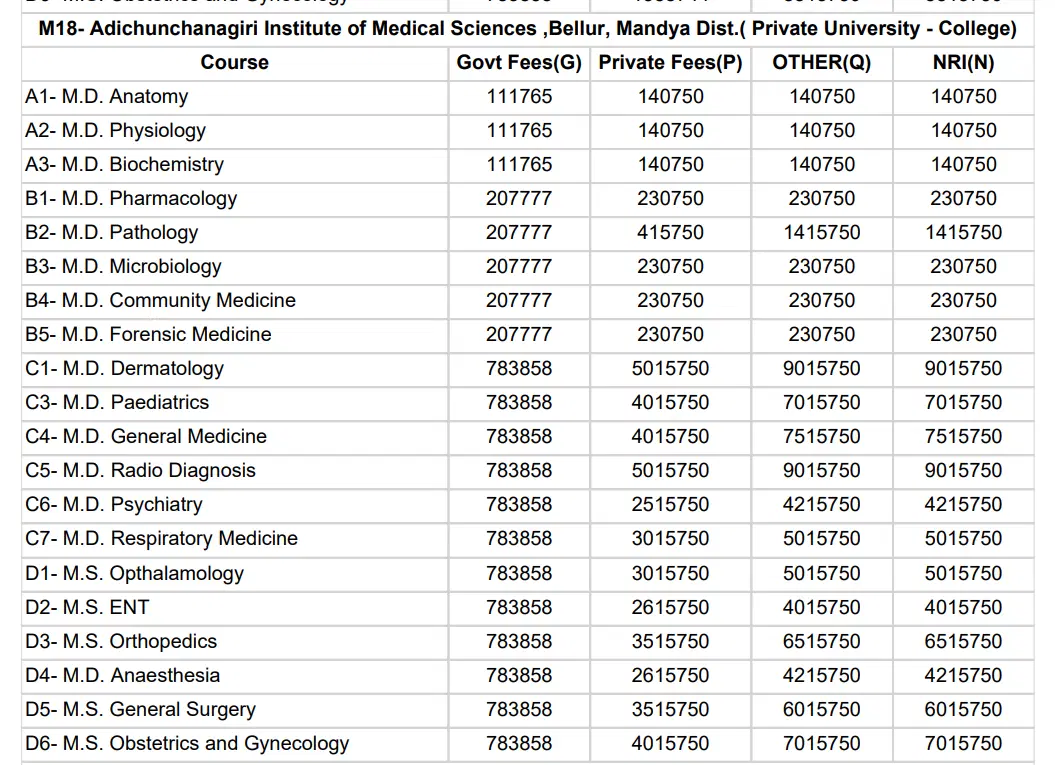Image resolution: width=1055 pixels, height=765 pixels.
Task: Click the C1- M.D. Dermatology course name
Action: click(124, 369)
